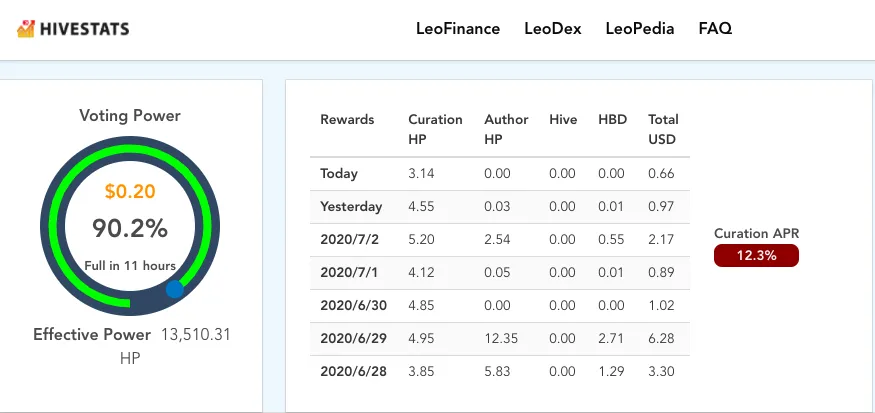
Task: Click the 2.54 author HP value
Action: tap(497, 239)
